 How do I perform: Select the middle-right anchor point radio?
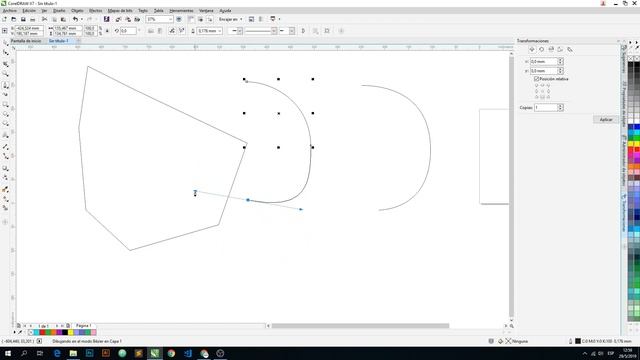[548, 91]
